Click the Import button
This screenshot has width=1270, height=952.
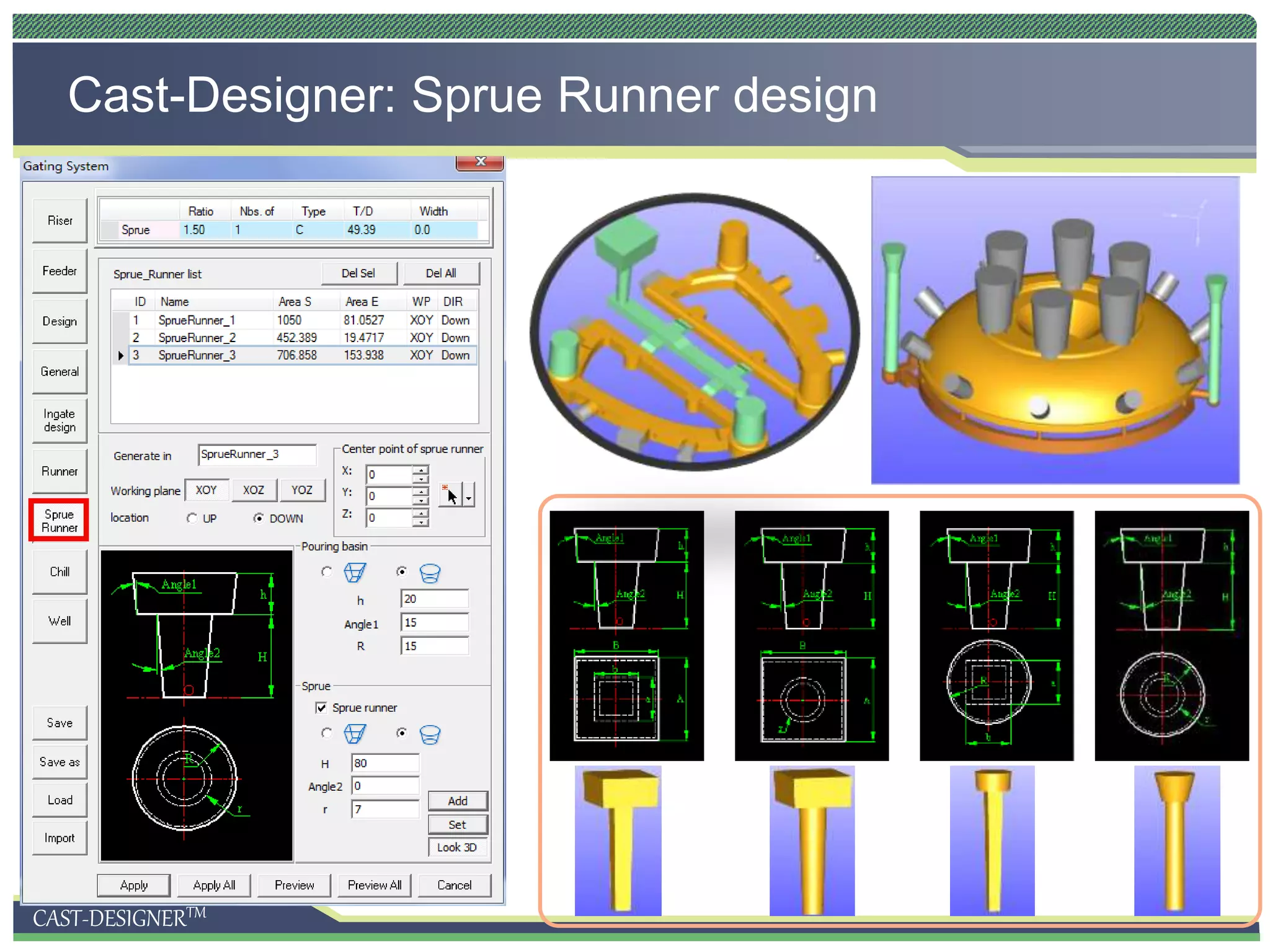[x=60, y=838]
